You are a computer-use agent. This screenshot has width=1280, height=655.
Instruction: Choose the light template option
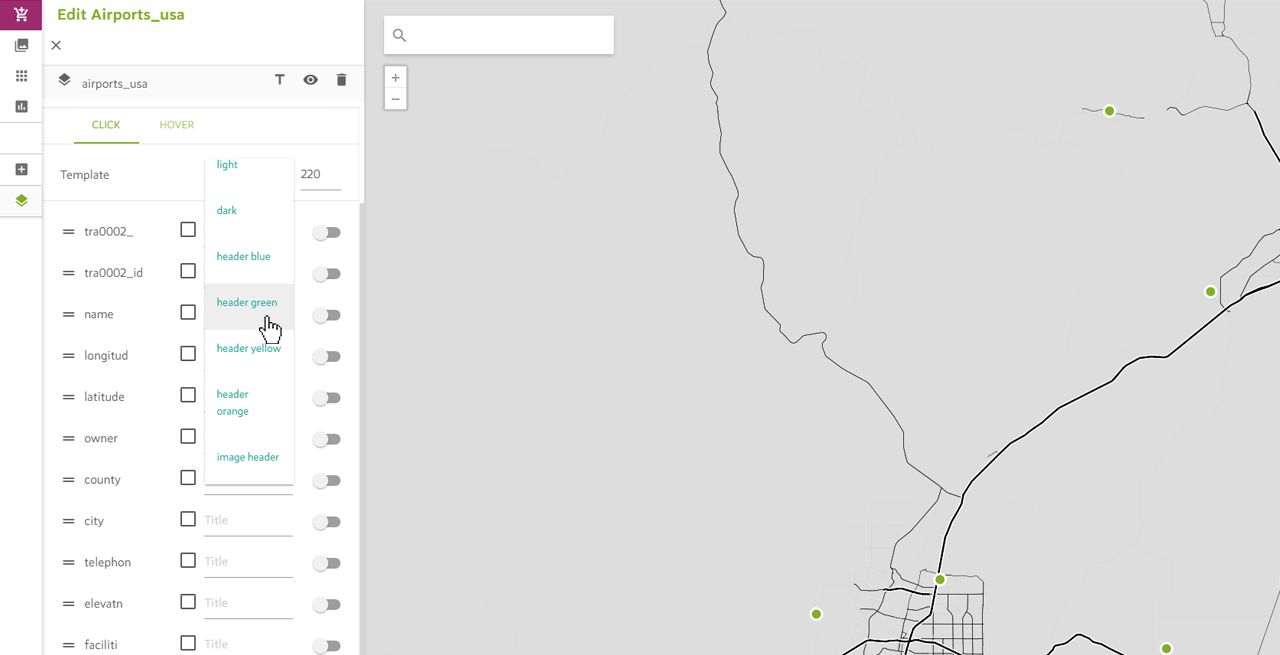[x=249, y=165]
